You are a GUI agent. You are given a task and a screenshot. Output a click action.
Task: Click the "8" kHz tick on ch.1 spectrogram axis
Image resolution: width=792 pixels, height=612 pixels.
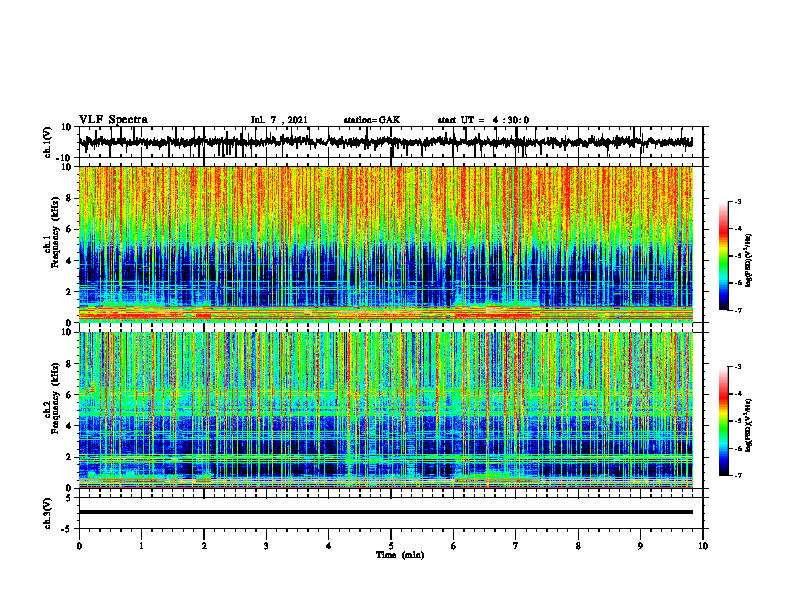[x=70, y=198]
